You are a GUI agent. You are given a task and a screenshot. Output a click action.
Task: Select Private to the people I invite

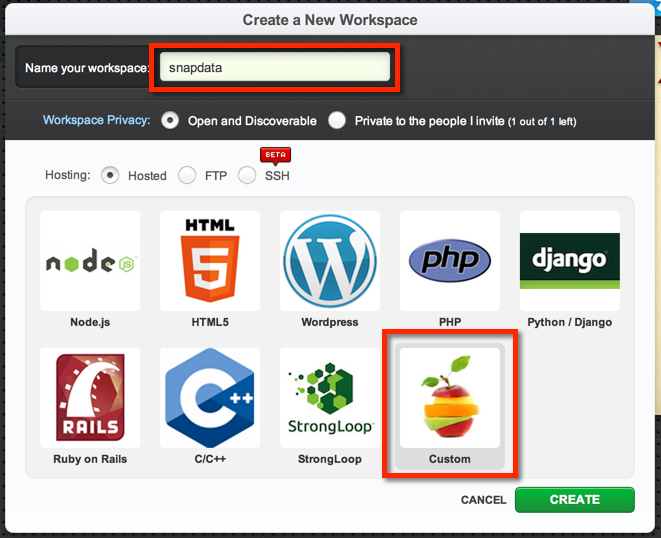(x=337, y=121)
